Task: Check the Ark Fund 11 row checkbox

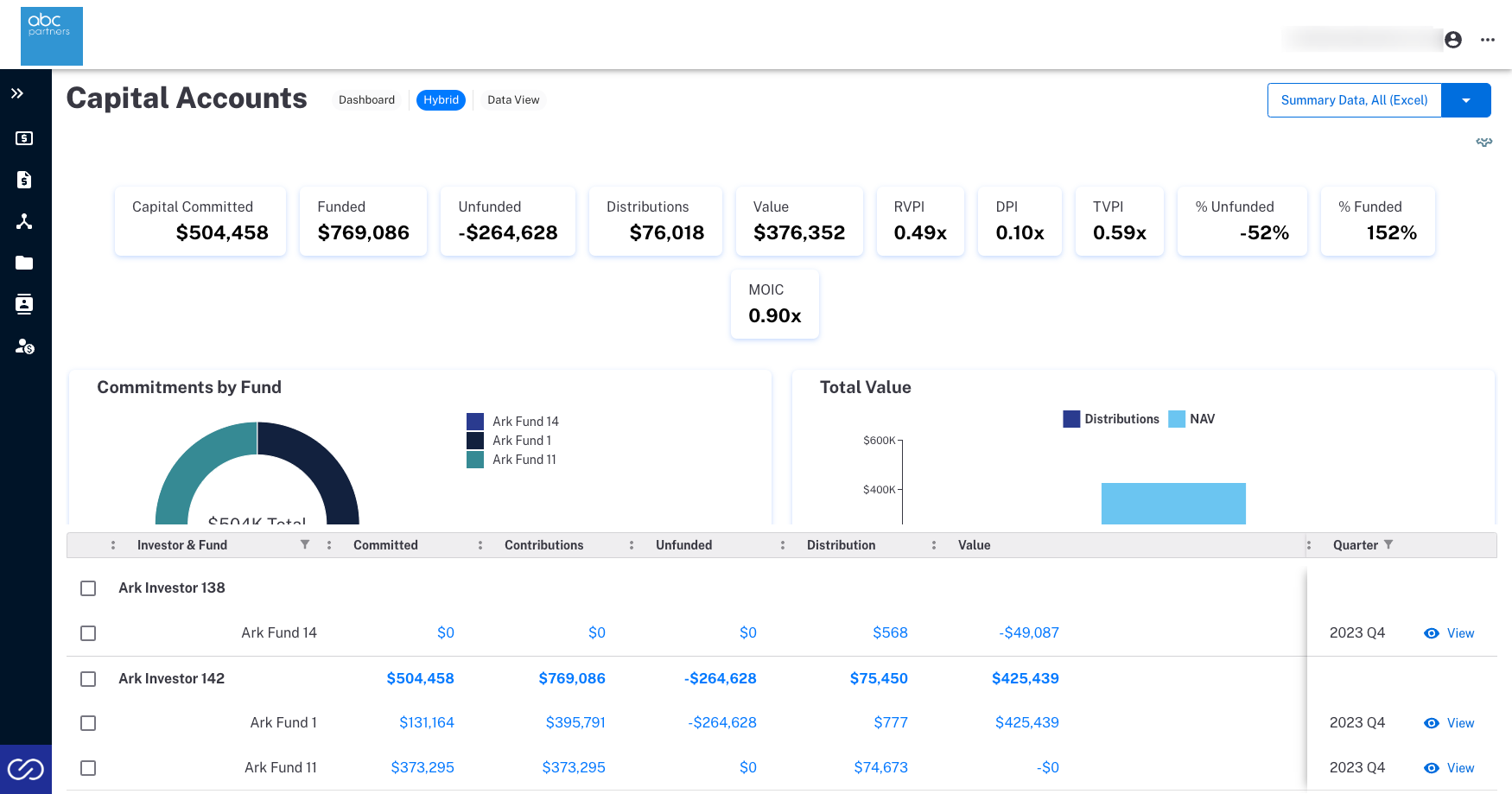Action: [88, 768]
